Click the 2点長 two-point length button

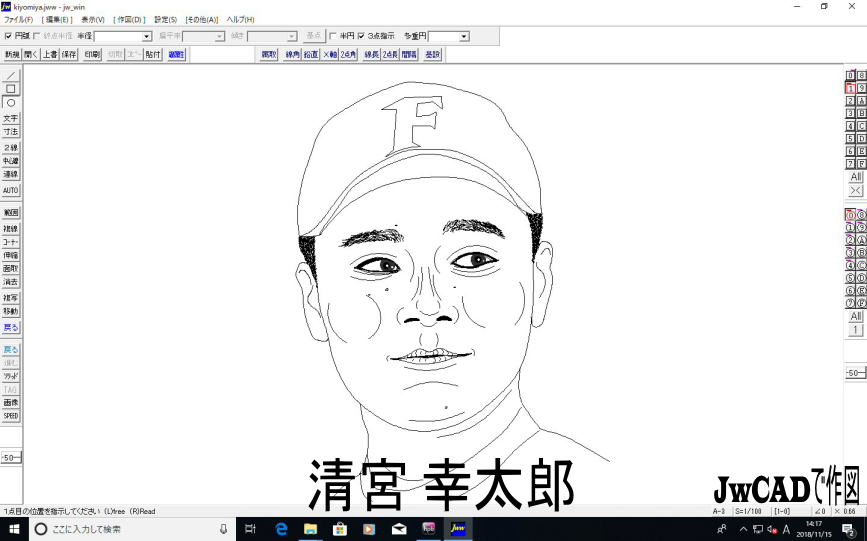tap(390, 54)
